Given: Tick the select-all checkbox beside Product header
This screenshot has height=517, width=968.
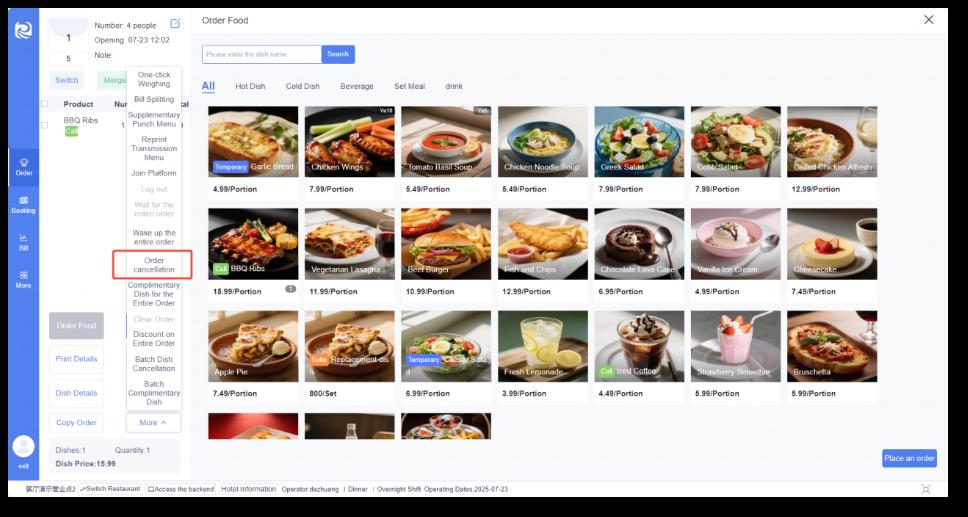Looking at the screenshot, I should 44,104.
